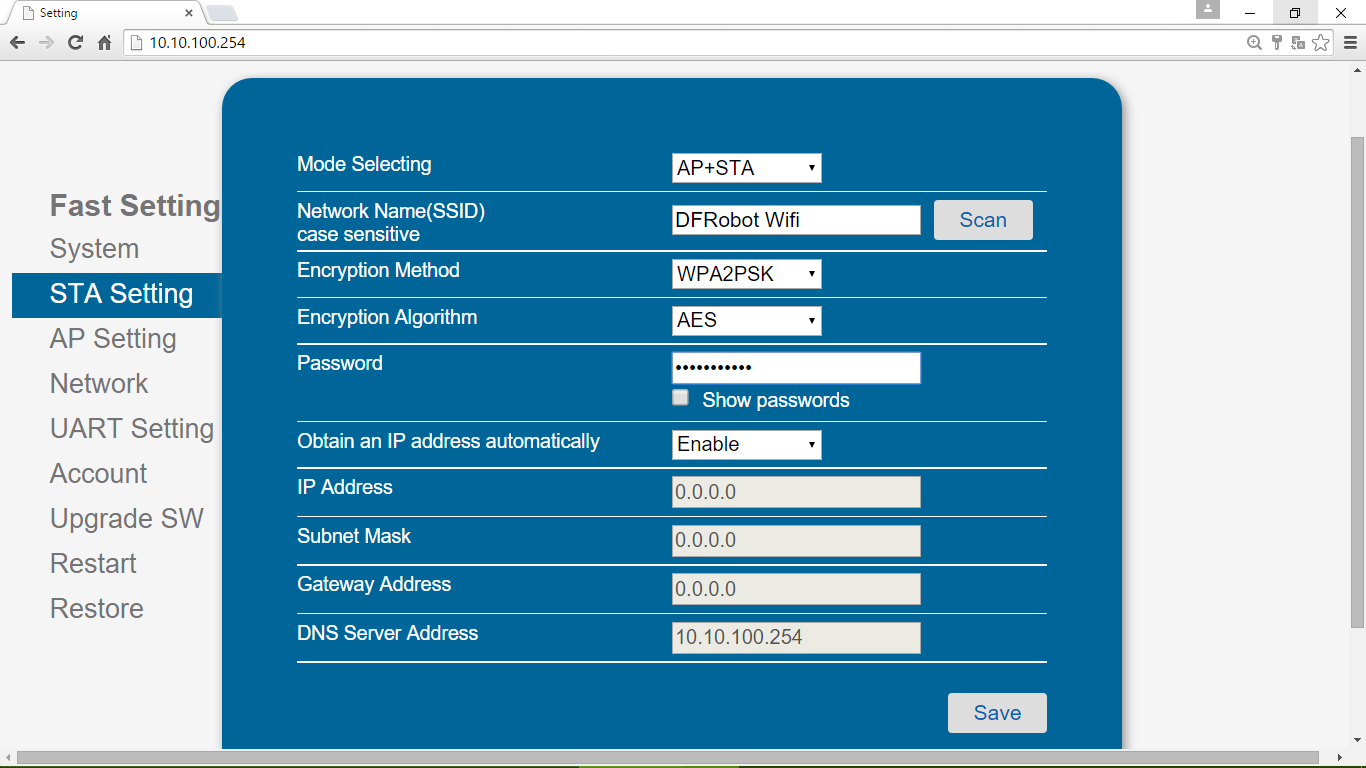This screenshot has height=768, width=1366.
Task: Open the Network settings page
Action: point(99,384)
